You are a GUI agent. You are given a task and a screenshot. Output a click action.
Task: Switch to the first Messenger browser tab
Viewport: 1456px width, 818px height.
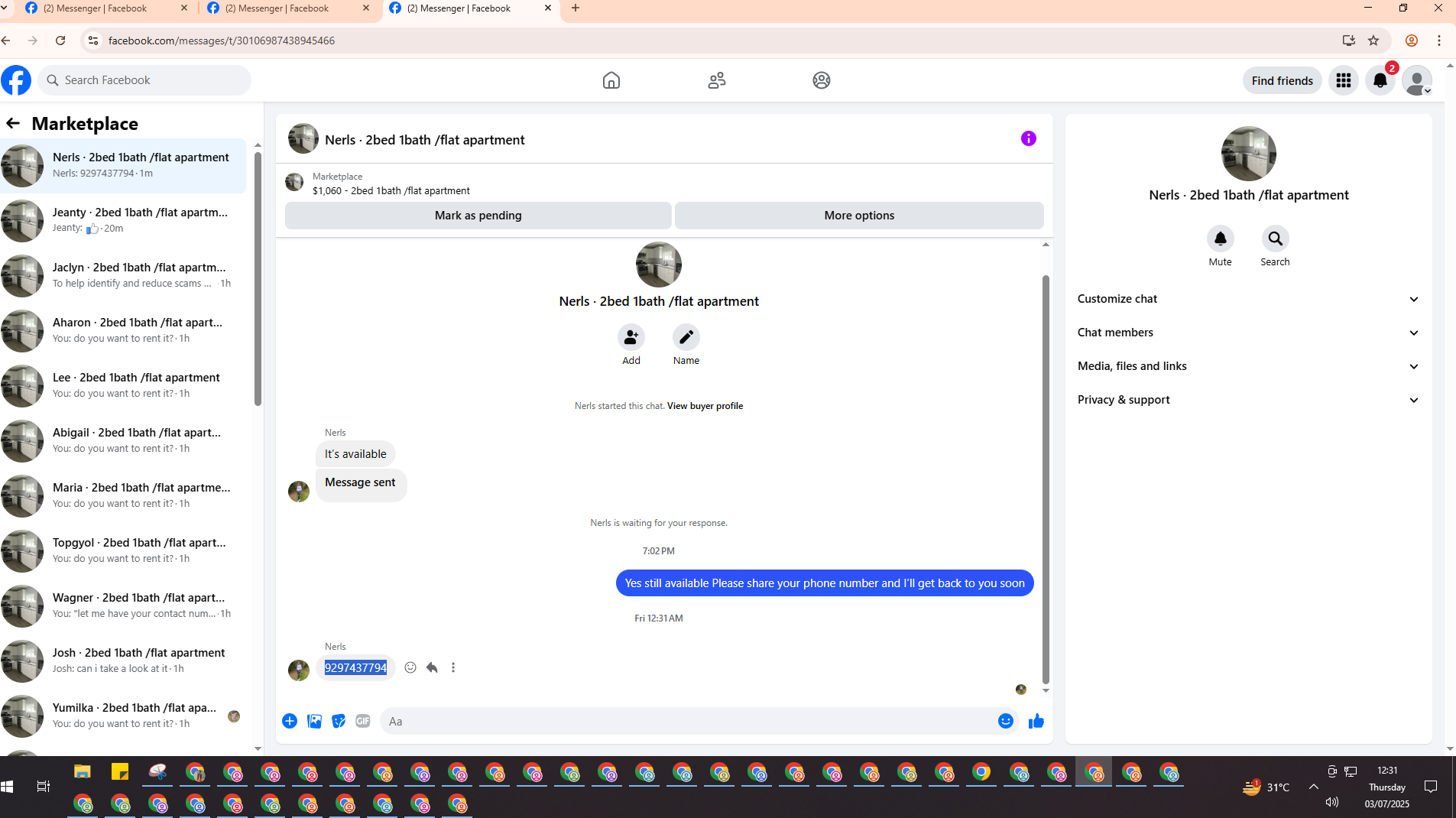[x=106, y=8]
